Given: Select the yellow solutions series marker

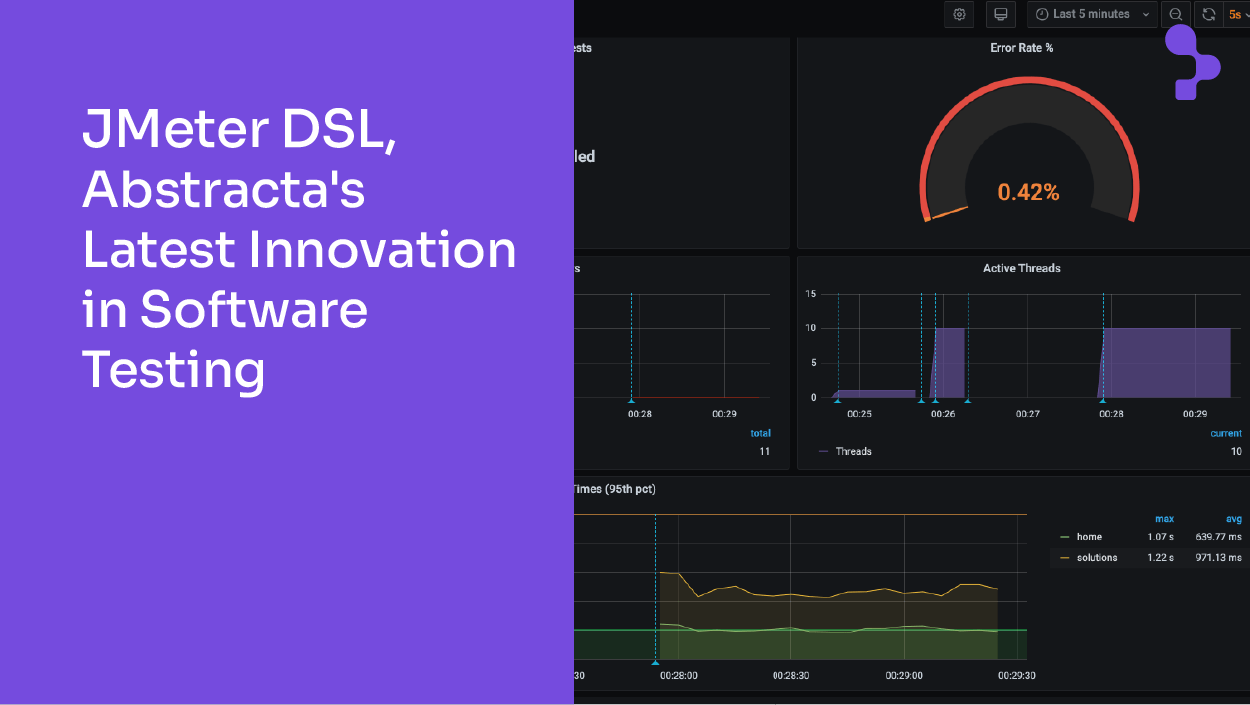Looking at the screenshot, I should click(x=1066, y=558).
